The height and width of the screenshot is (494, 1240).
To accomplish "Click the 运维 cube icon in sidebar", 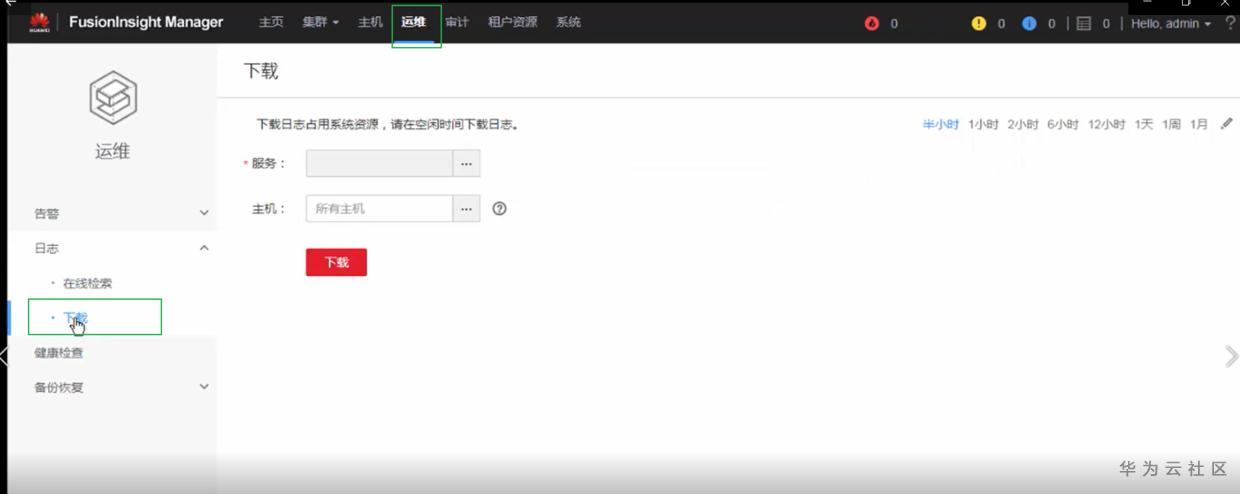I will point(113,97).
